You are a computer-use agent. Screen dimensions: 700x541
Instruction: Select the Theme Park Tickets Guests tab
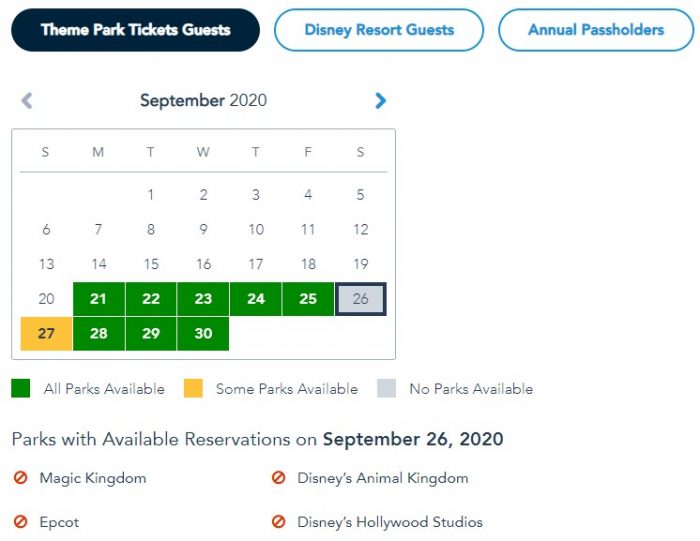[x=135, y=30]
